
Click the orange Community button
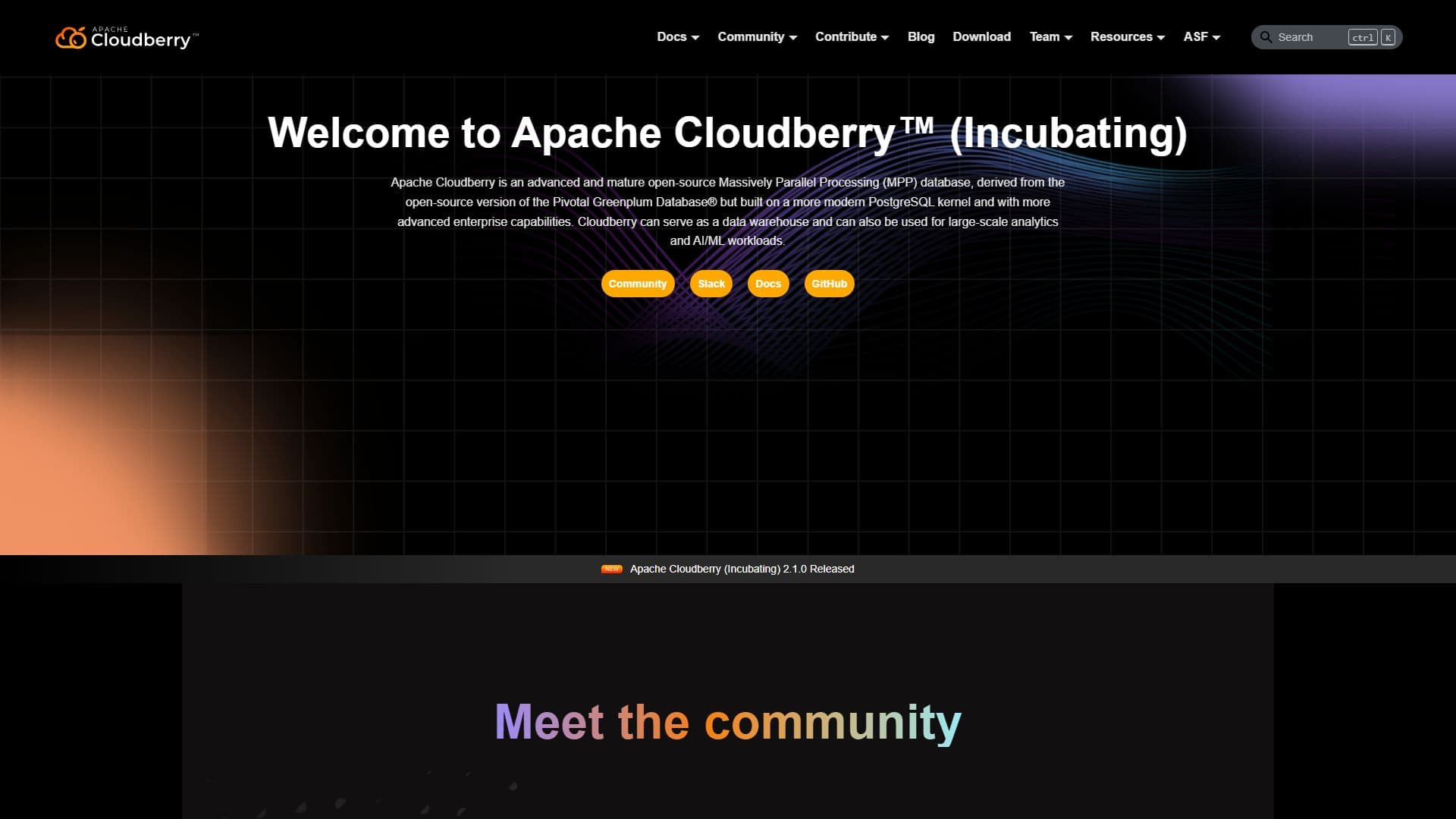[637, 284]
